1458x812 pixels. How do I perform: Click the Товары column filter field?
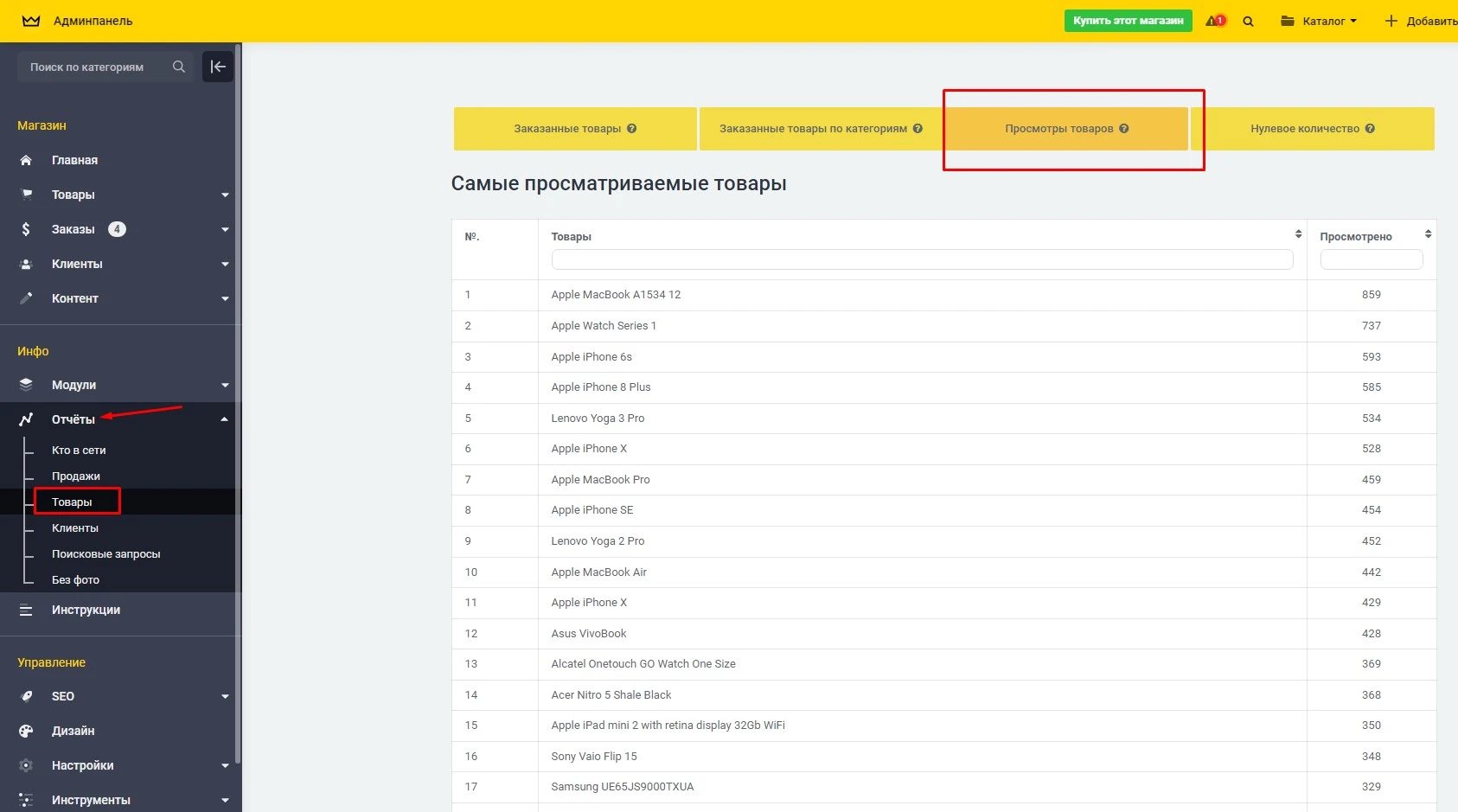coord(921,259)
